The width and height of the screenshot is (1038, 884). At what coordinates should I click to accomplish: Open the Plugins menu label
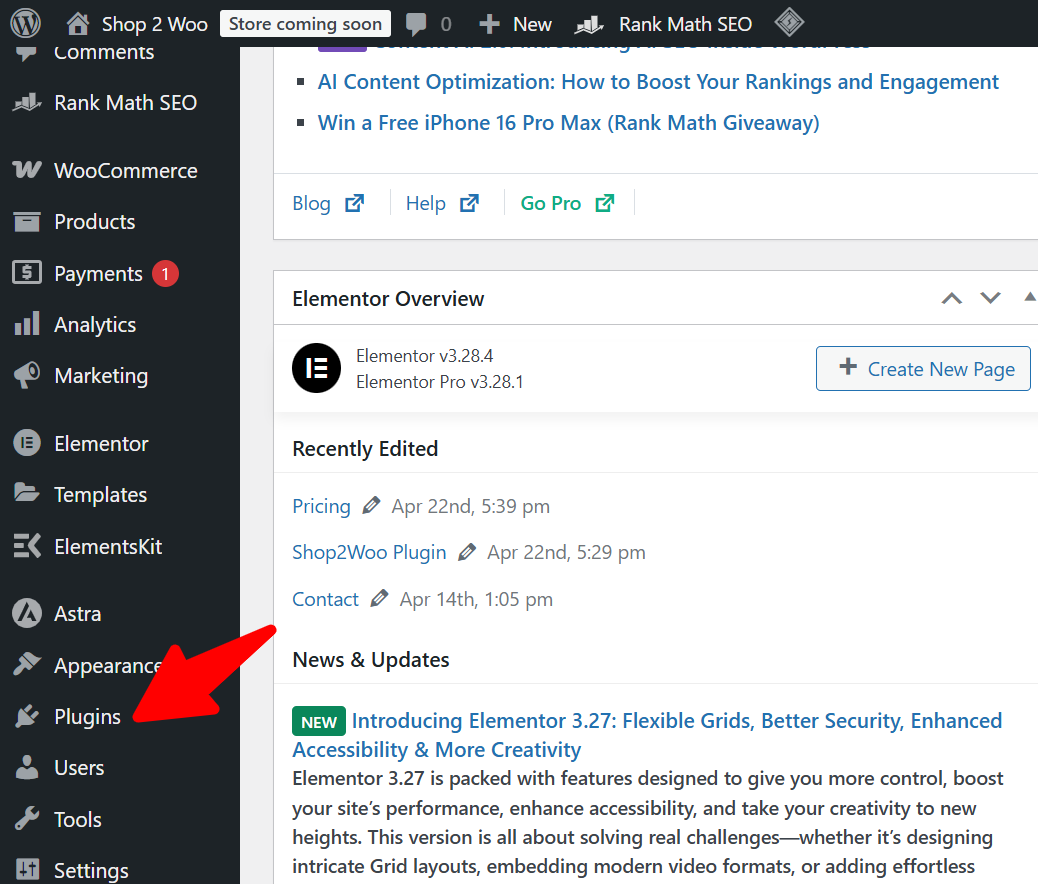[x=87, y=717]
